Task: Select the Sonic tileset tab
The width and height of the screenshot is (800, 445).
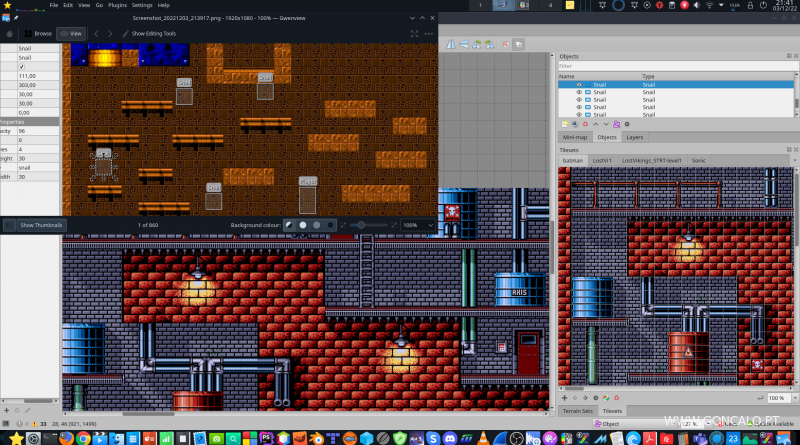Action: [698, 160]
